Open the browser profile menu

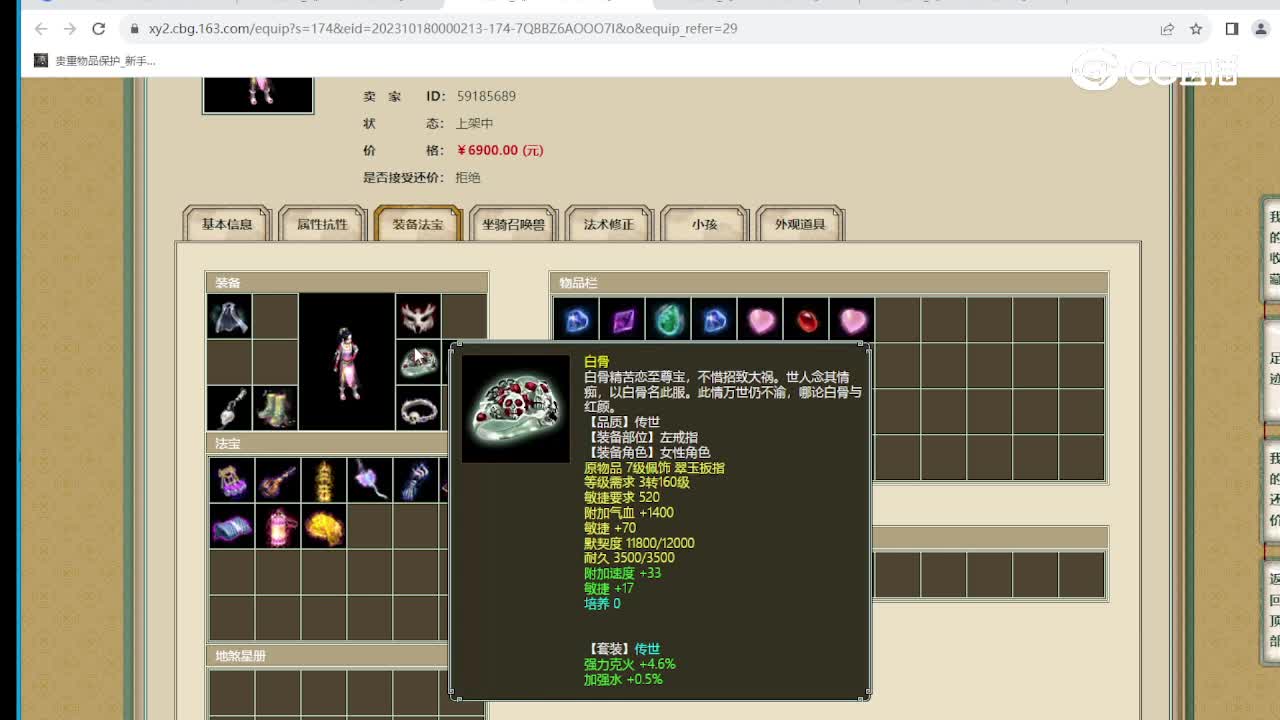[1261, 29]
